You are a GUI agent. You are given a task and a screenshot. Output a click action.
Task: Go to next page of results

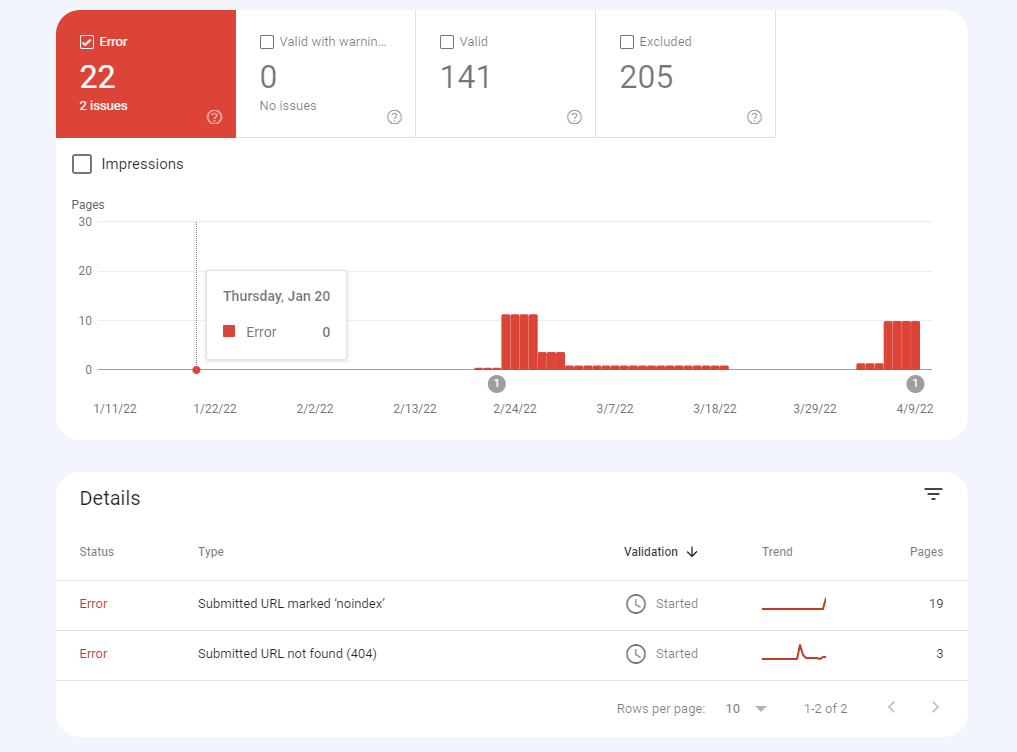tap(935, 708)
